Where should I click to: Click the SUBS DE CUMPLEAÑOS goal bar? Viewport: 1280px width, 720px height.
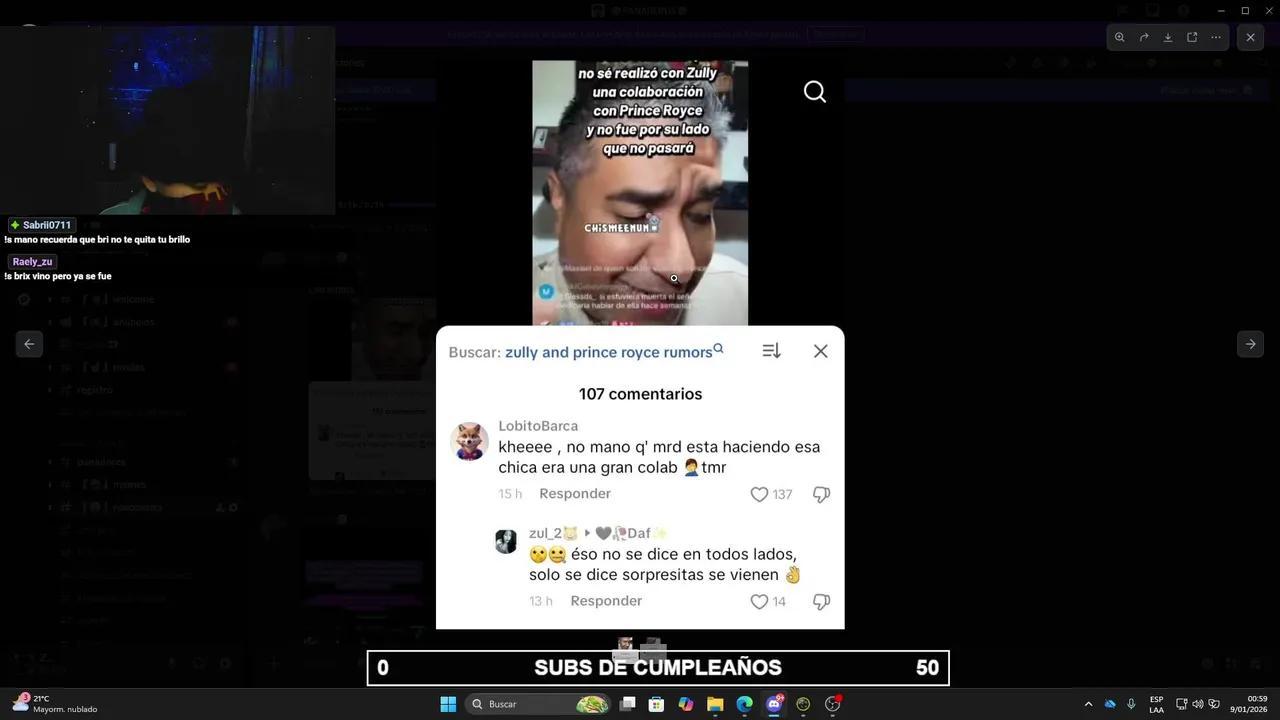coord(658,668)
